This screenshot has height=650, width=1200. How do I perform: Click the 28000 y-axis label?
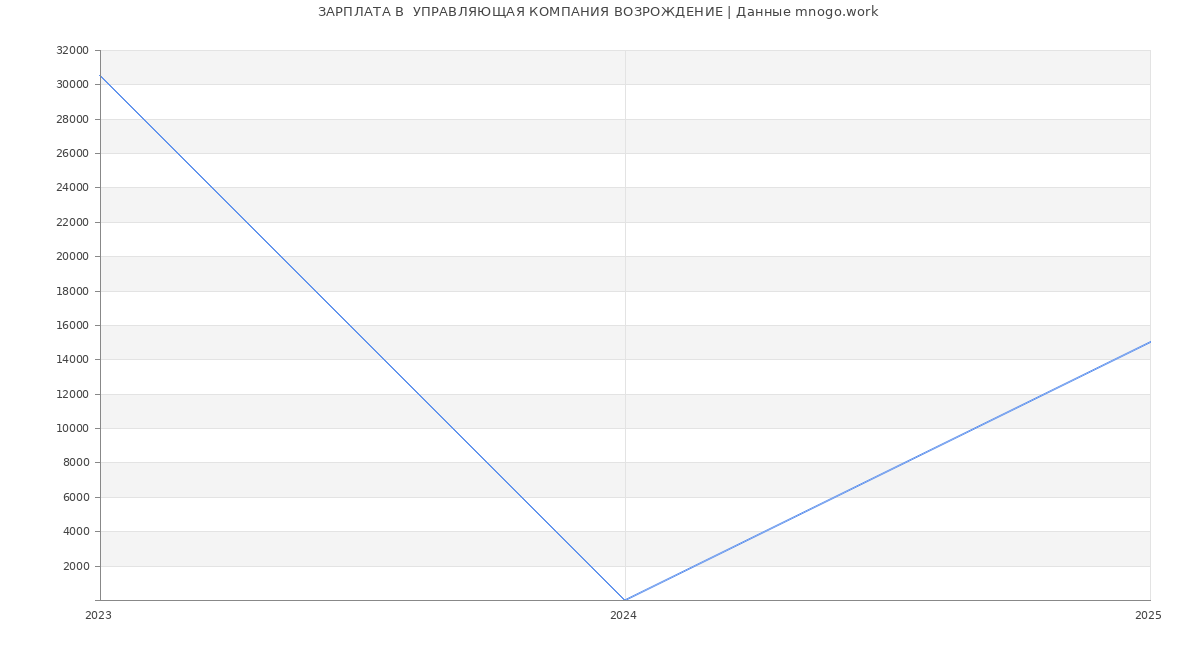72,119
